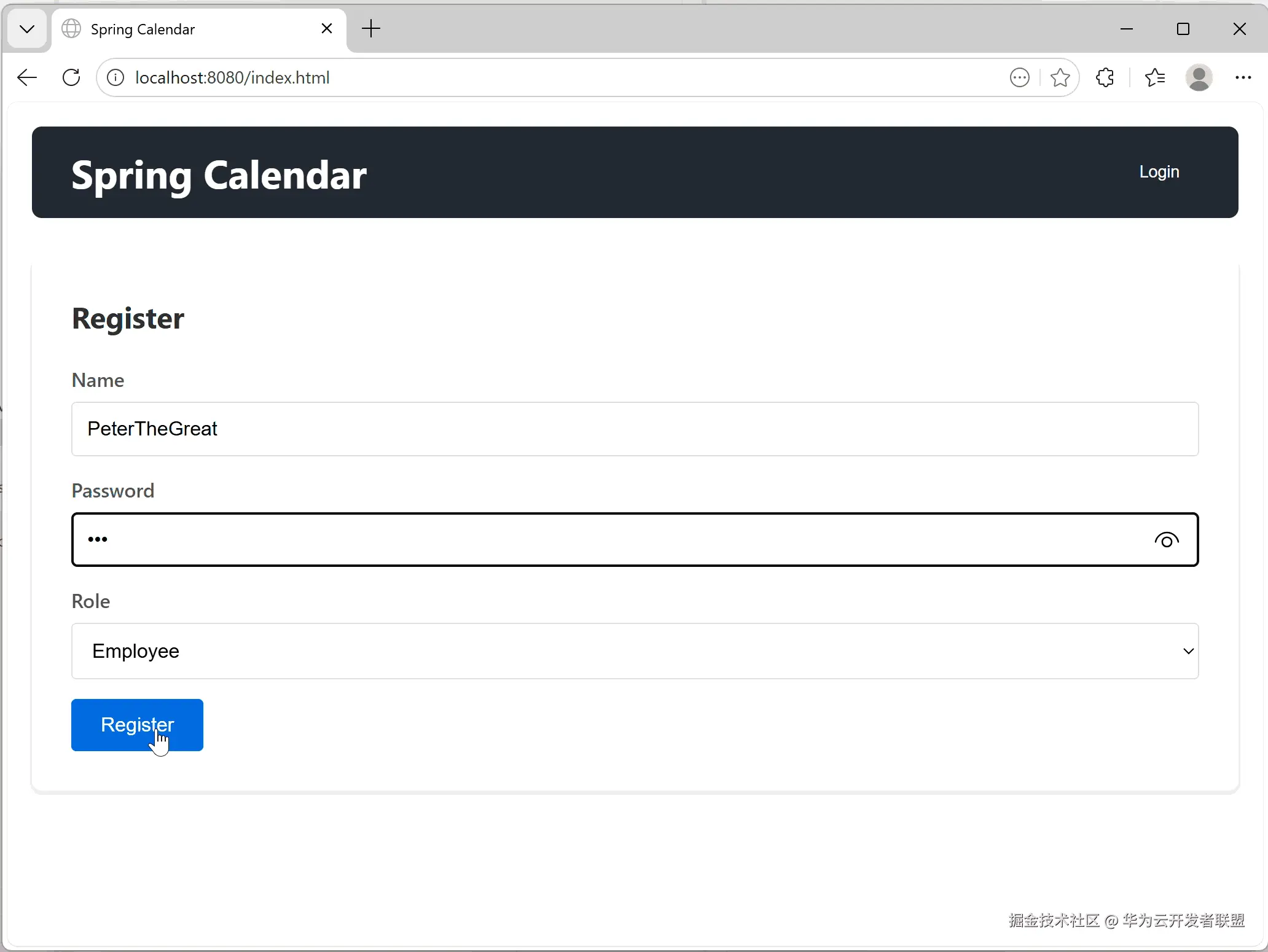Viewport: 1268px width, 952px height.
Task: Click the blue Register button
Action: pos(137,725)
